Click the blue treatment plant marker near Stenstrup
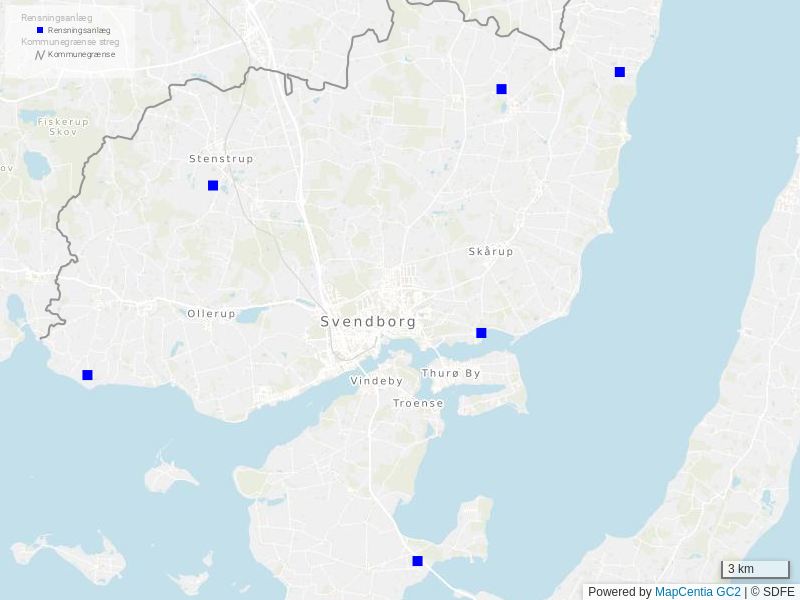800x600 pixels. (x=213, y=185)
